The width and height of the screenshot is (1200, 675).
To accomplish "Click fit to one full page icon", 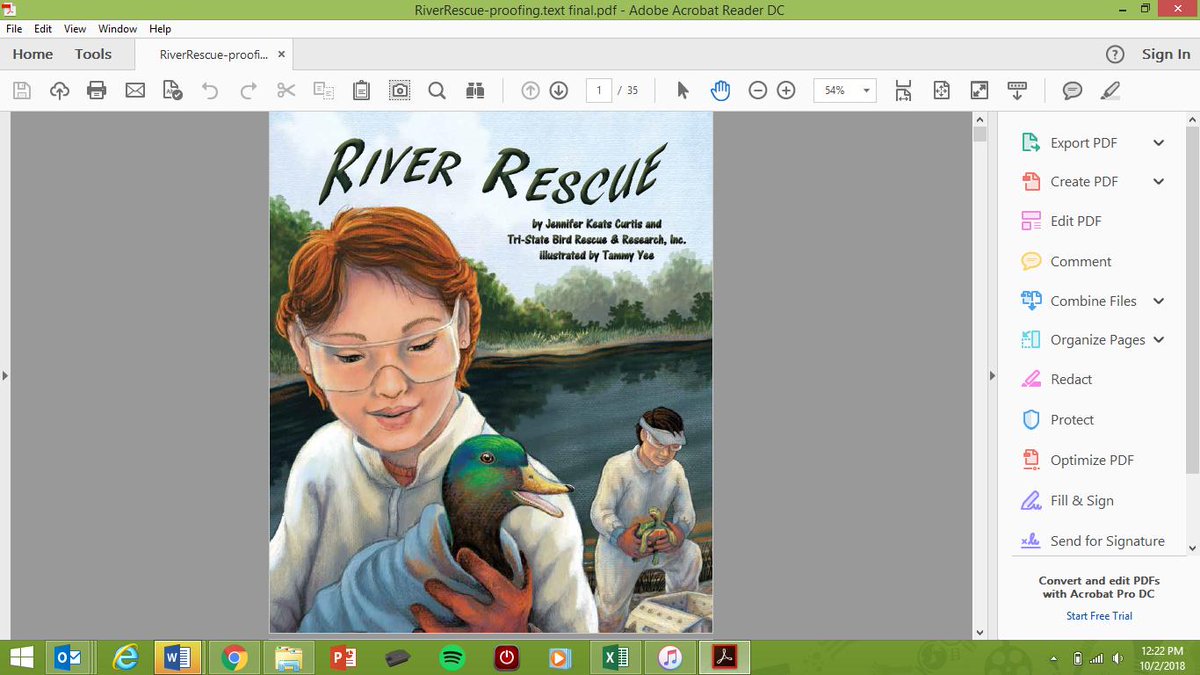I will tap(941, 91).
